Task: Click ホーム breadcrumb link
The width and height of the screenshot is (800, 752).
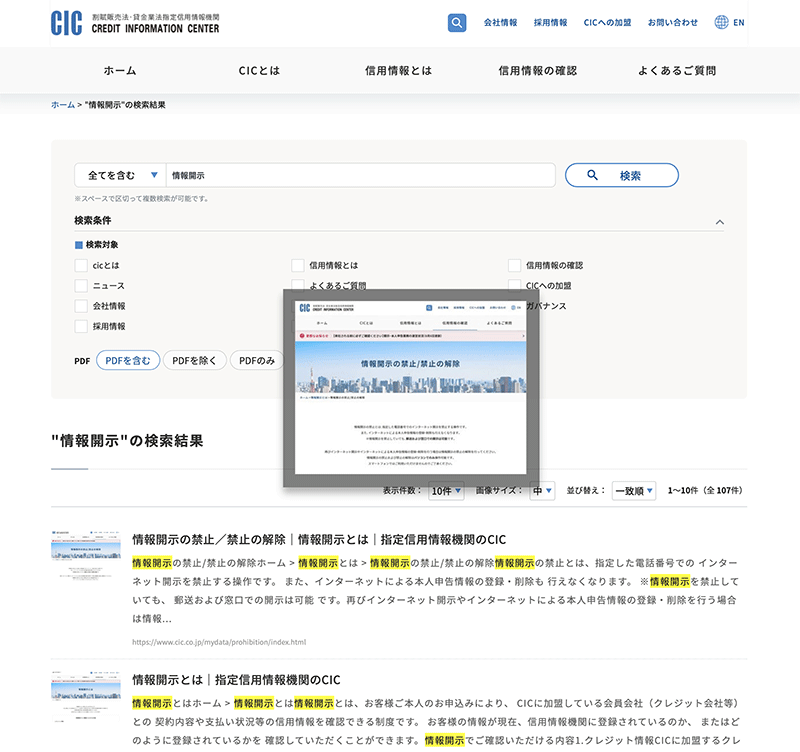Action: [63, 105]
